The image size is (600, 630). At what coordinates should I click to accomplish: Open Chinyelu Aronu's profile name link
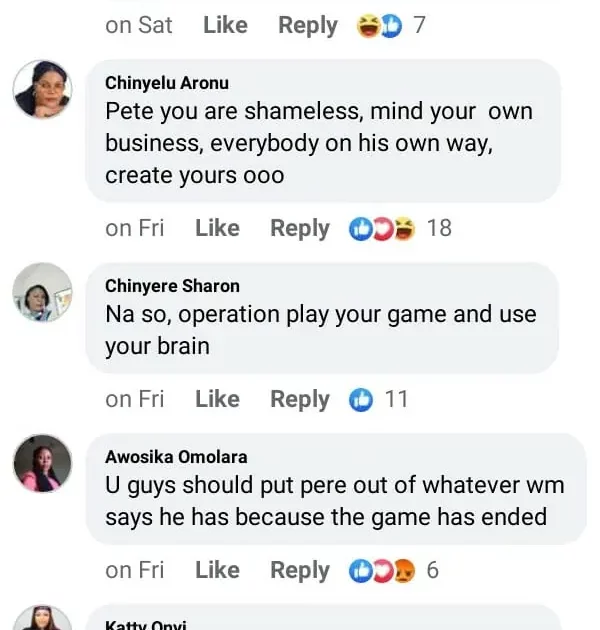tap(167, 84)
